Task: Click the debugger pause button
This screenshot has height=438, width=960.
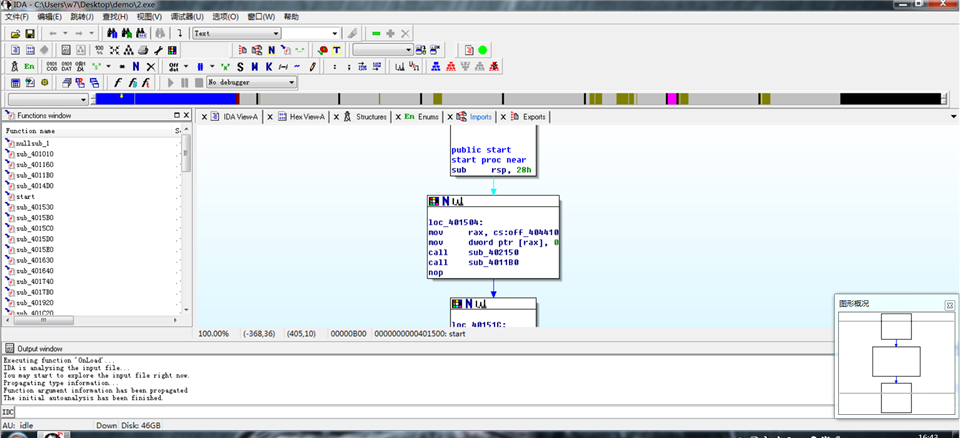Action: click(x=185, y=82)
